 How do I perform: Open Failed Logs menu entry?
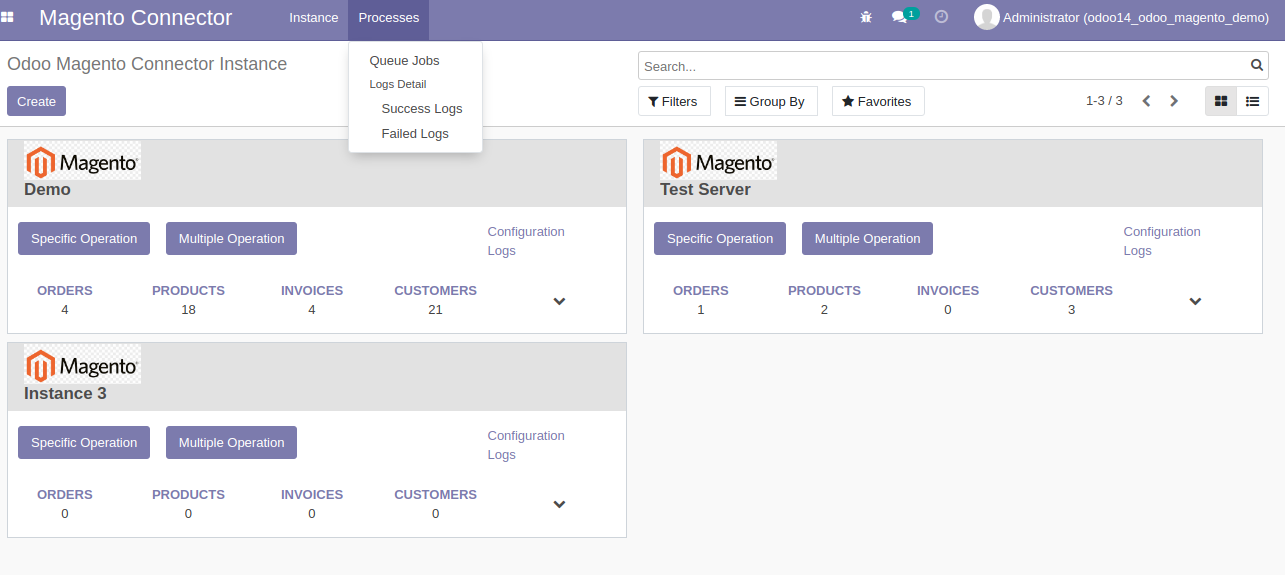tap(415, 134)
